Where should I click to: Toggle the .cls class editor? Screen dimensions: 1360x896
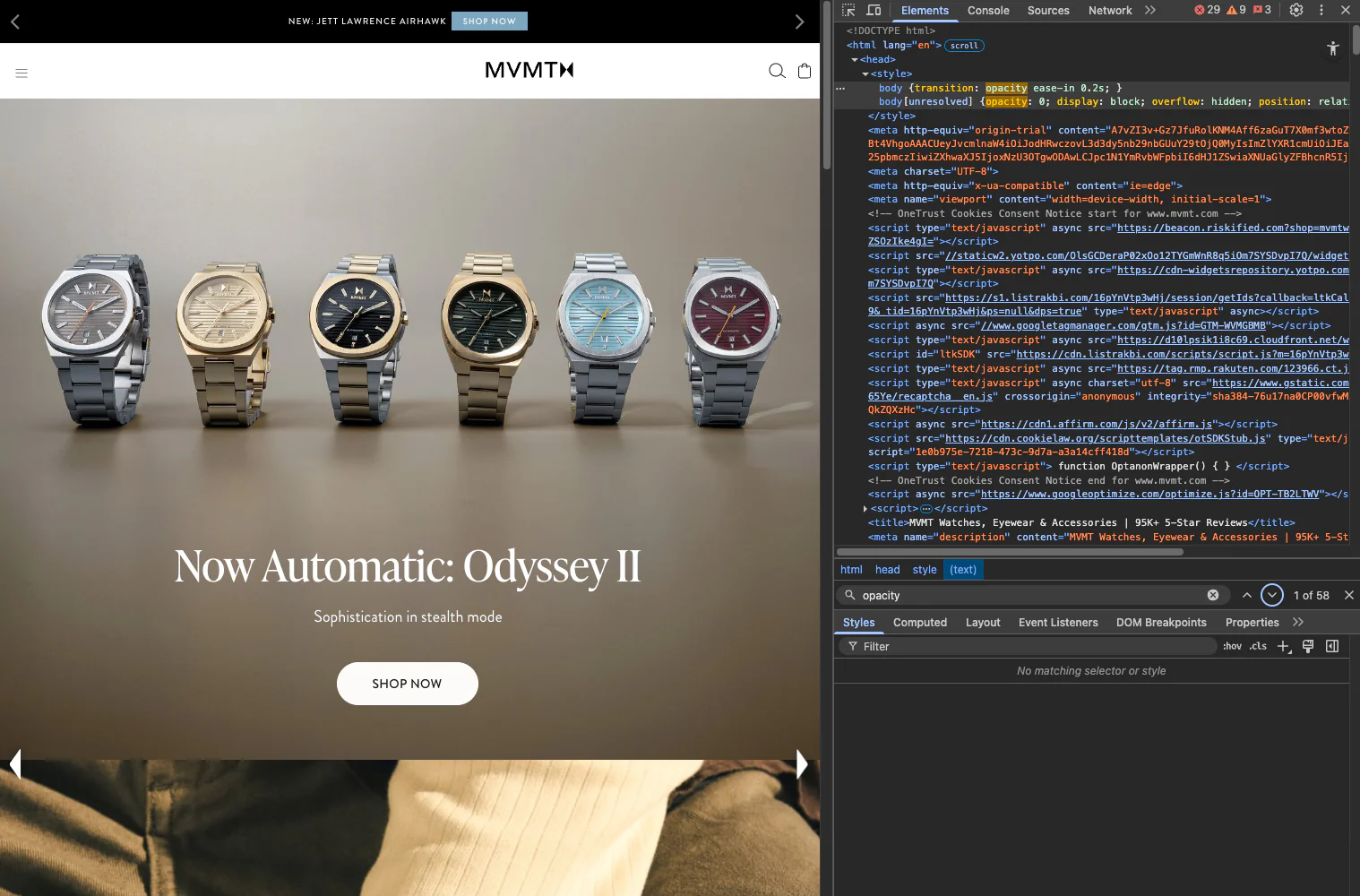(1259, 646)
